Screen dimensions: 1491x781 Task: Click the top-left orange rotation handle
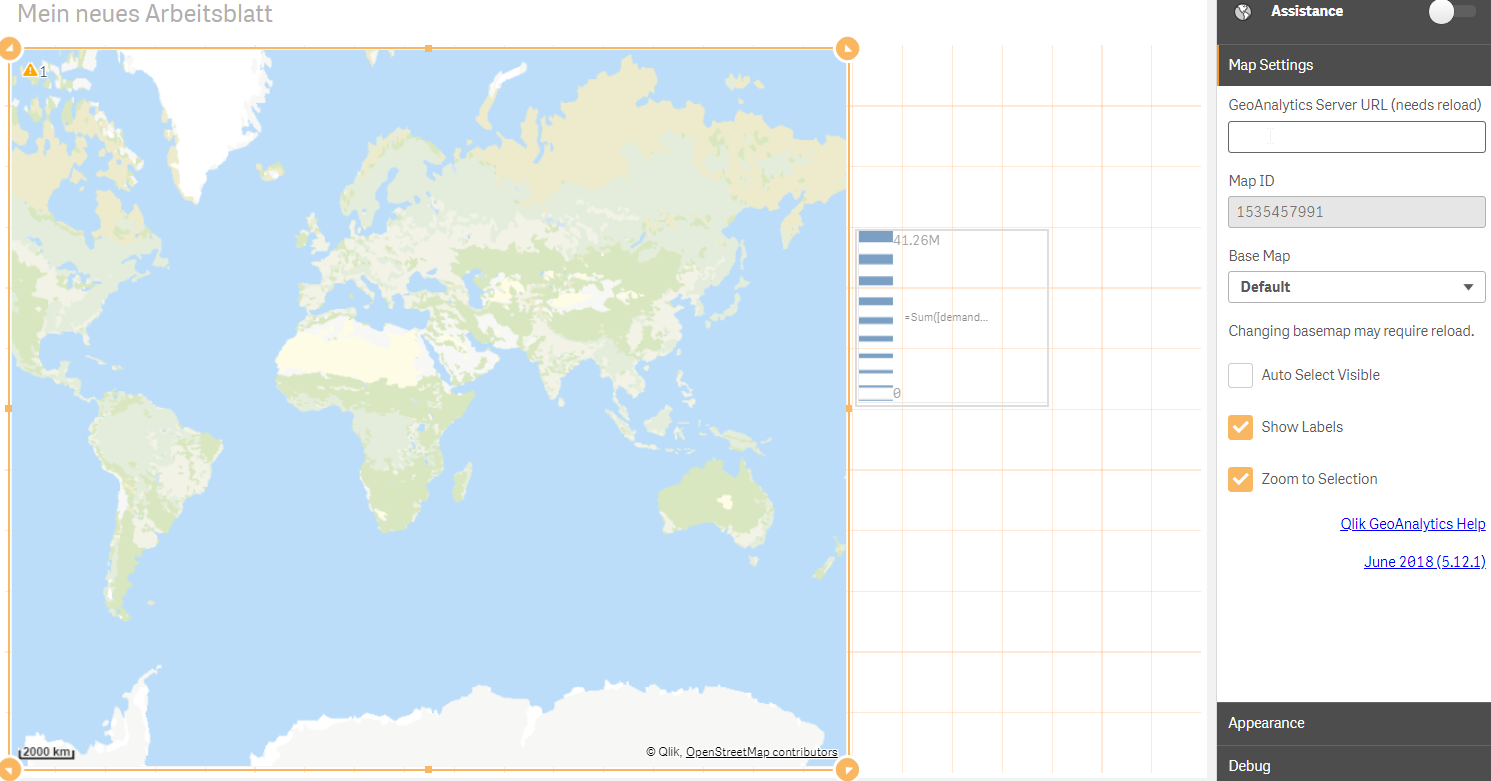click(10, 47)
